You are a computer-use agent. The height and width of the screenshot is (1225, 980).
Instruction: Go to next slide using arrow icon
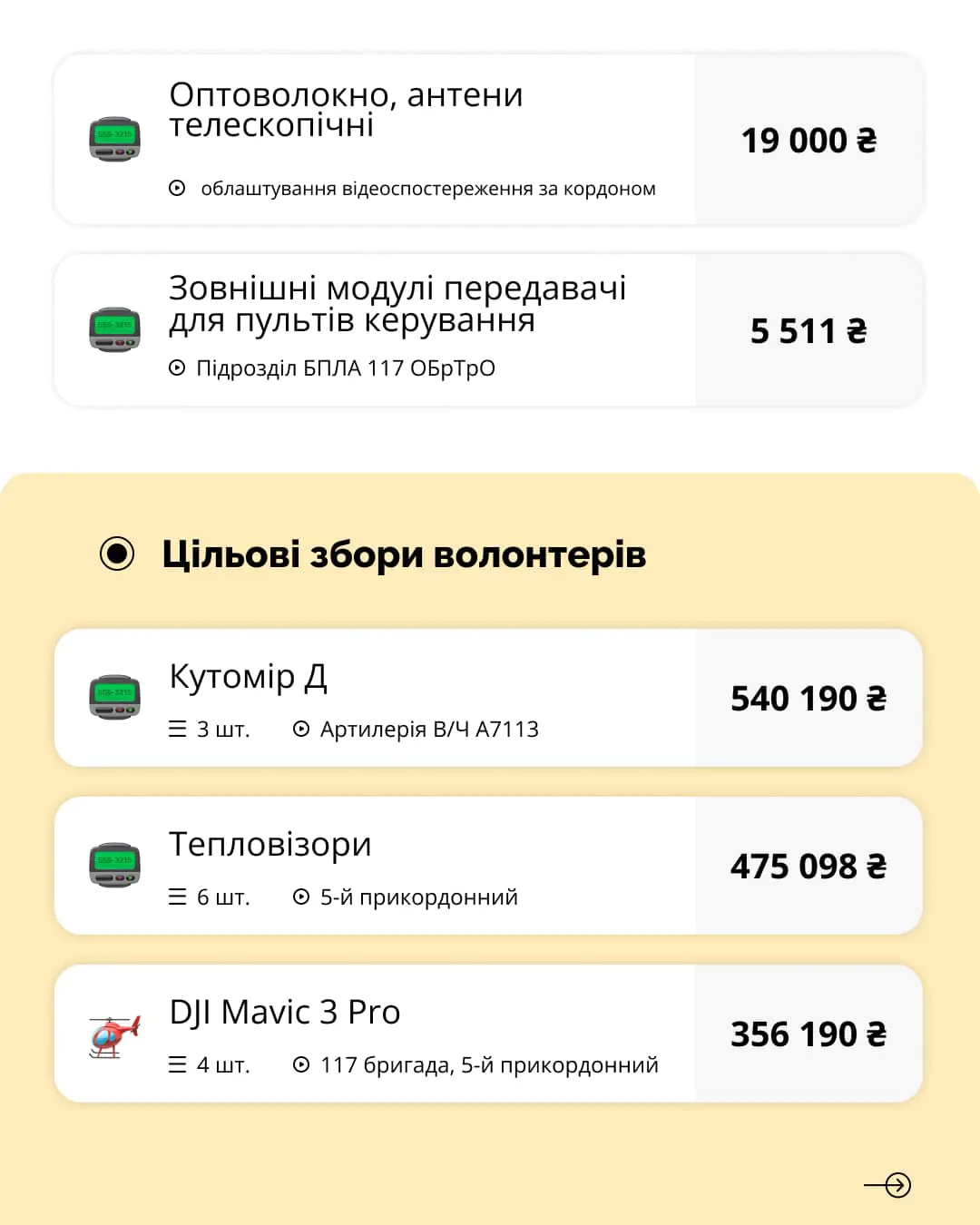pos(887,1185)
